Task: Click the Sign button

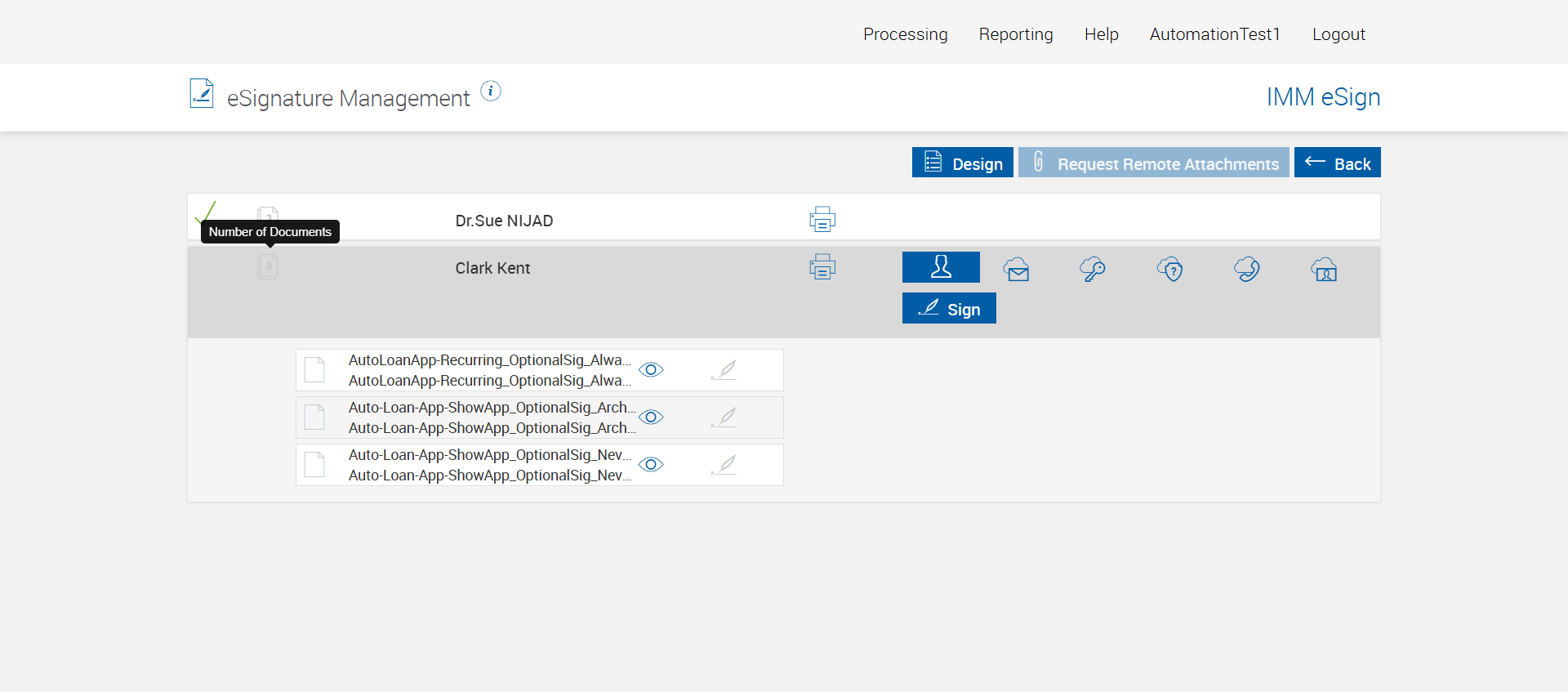Action: 949,309
